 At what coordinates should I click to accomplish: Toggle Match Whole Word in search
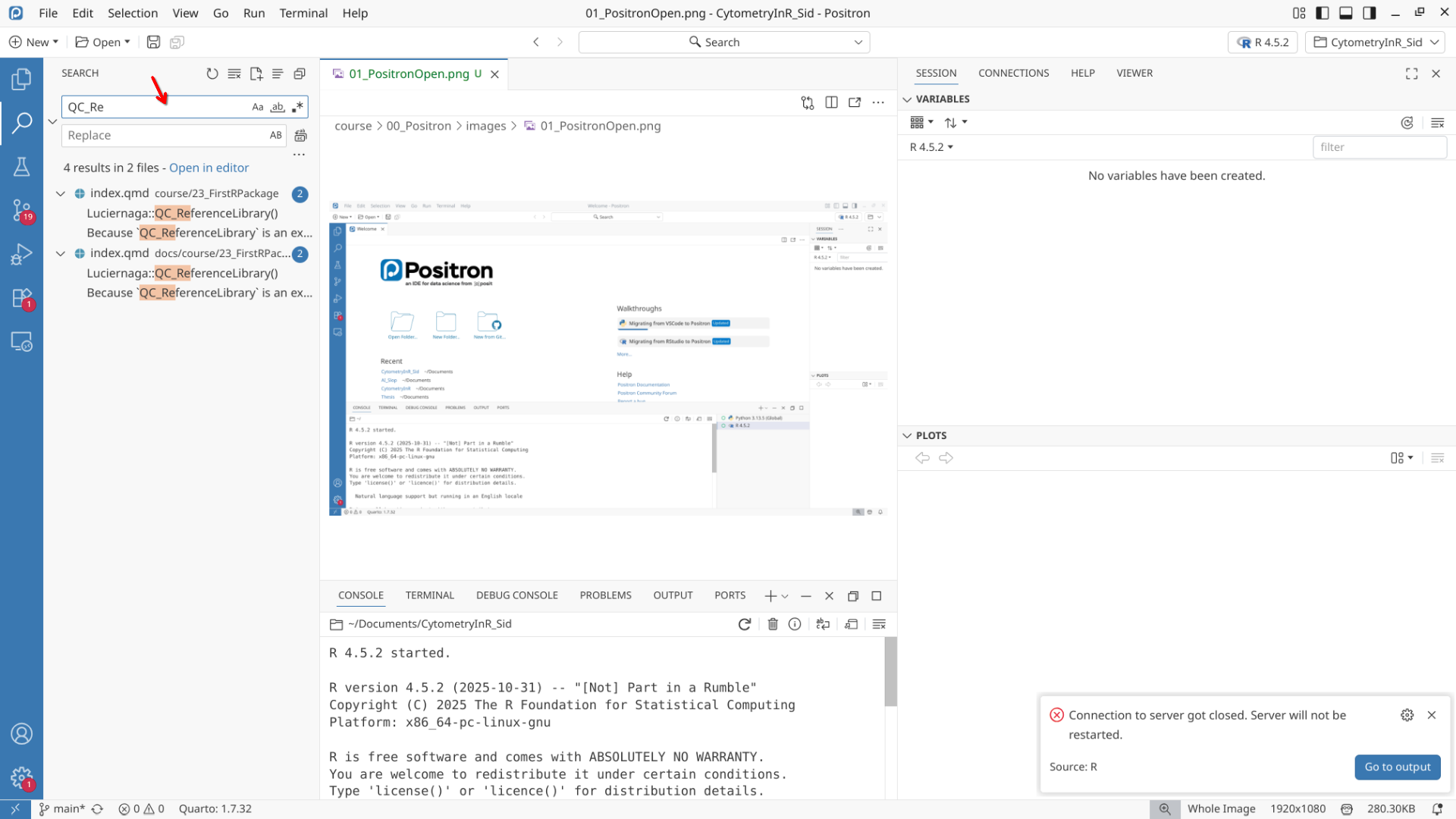[x=278, y=107]
